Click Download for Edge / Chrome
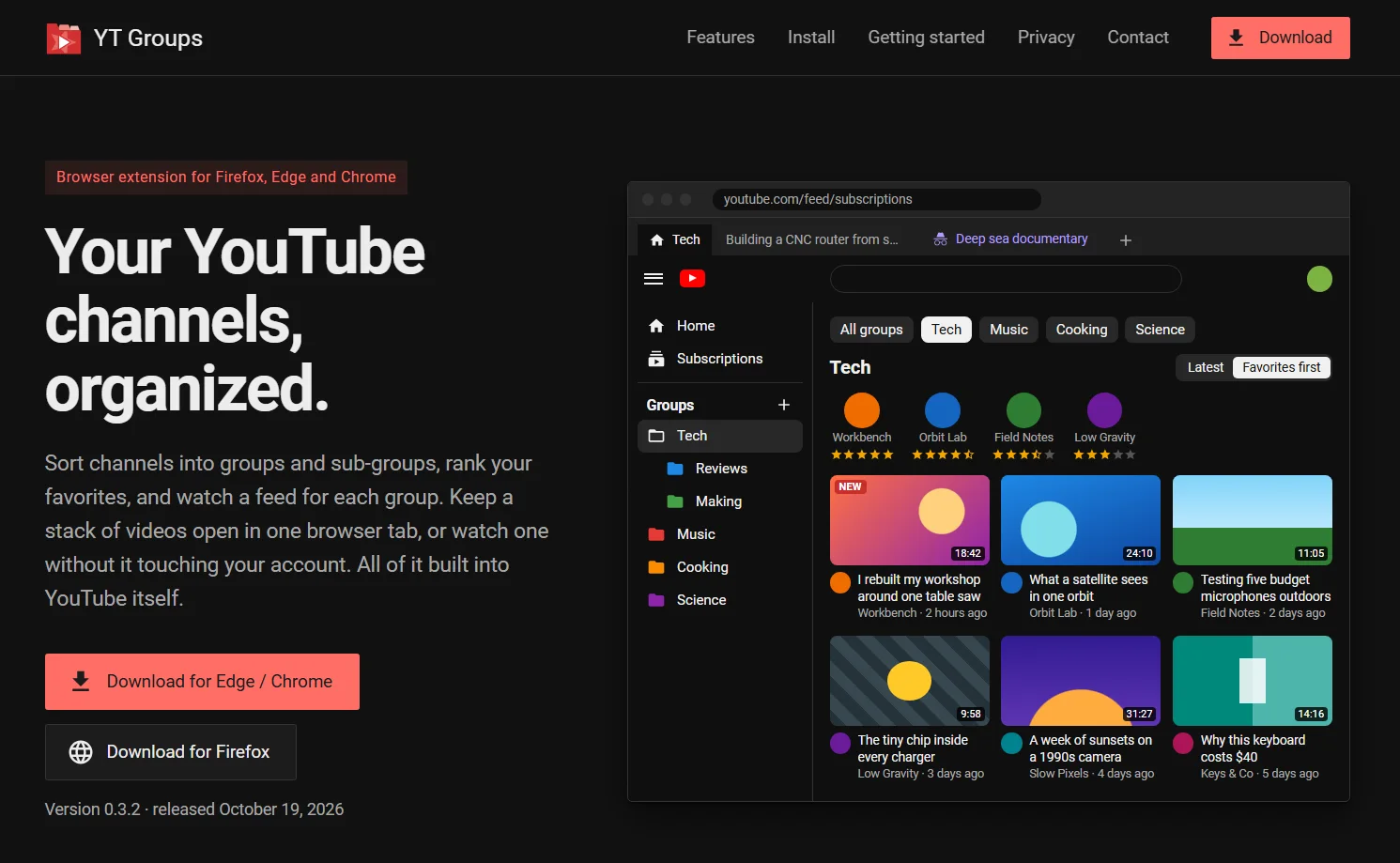The image size is (1400, 863). [x=202, y=682]
